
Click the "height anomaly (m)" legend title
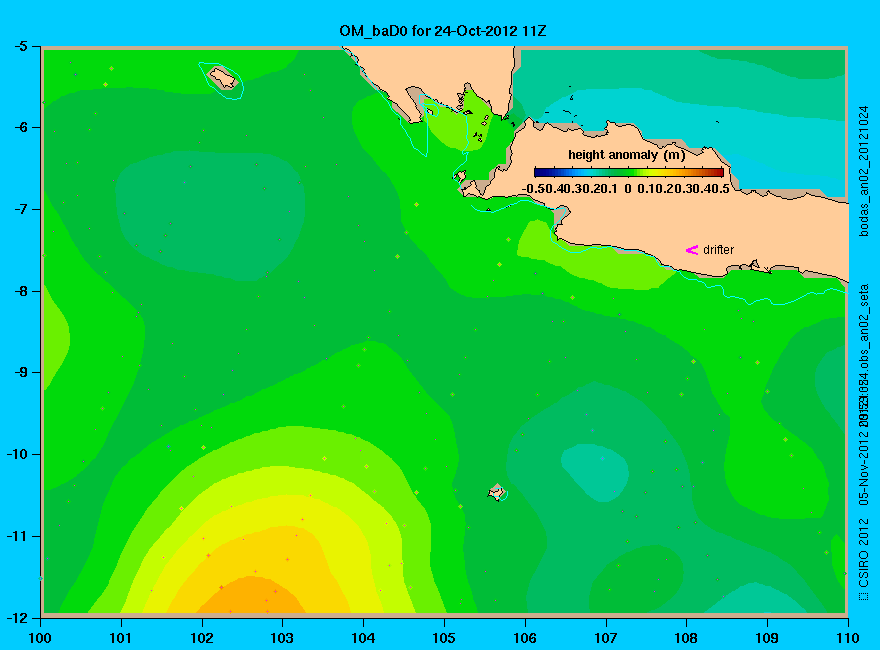pyautogui.click(x=626, y=155)
